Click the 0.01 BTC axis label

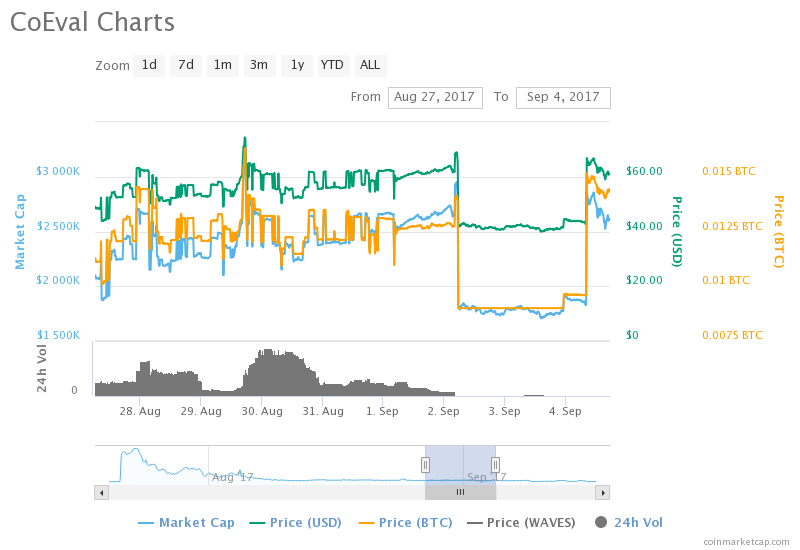(x=726, y=280)
